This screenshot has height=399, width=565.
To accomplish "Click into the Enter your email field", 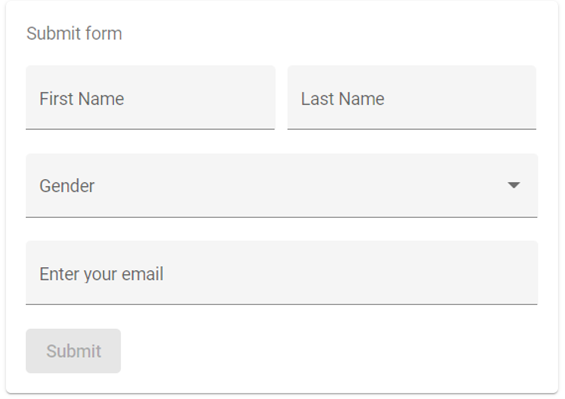I will (281, 273).
